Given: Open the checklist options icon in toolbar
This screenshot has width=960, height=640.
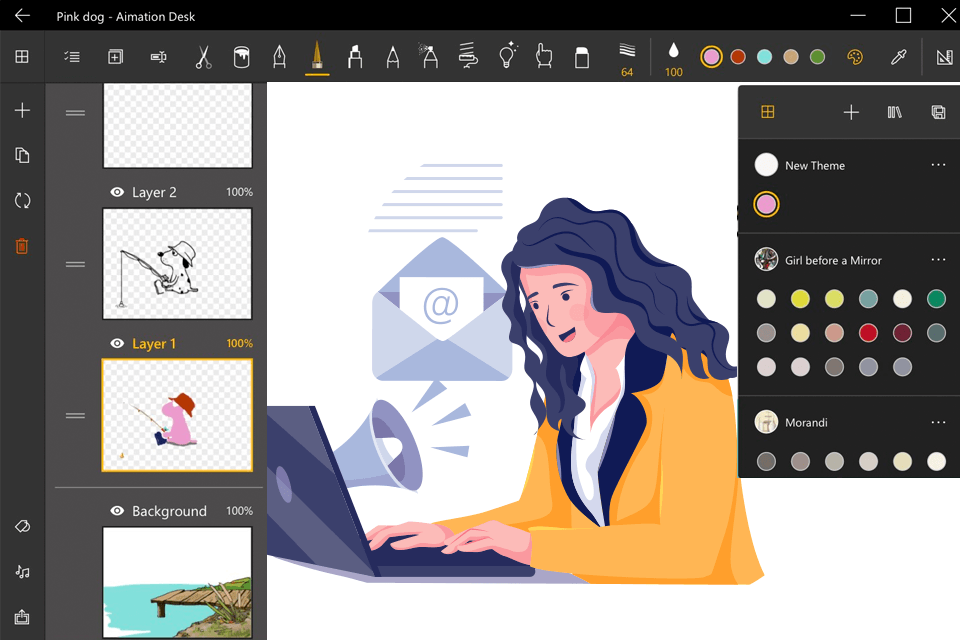Looking at the screenshot, I should (x=72, y=57).
